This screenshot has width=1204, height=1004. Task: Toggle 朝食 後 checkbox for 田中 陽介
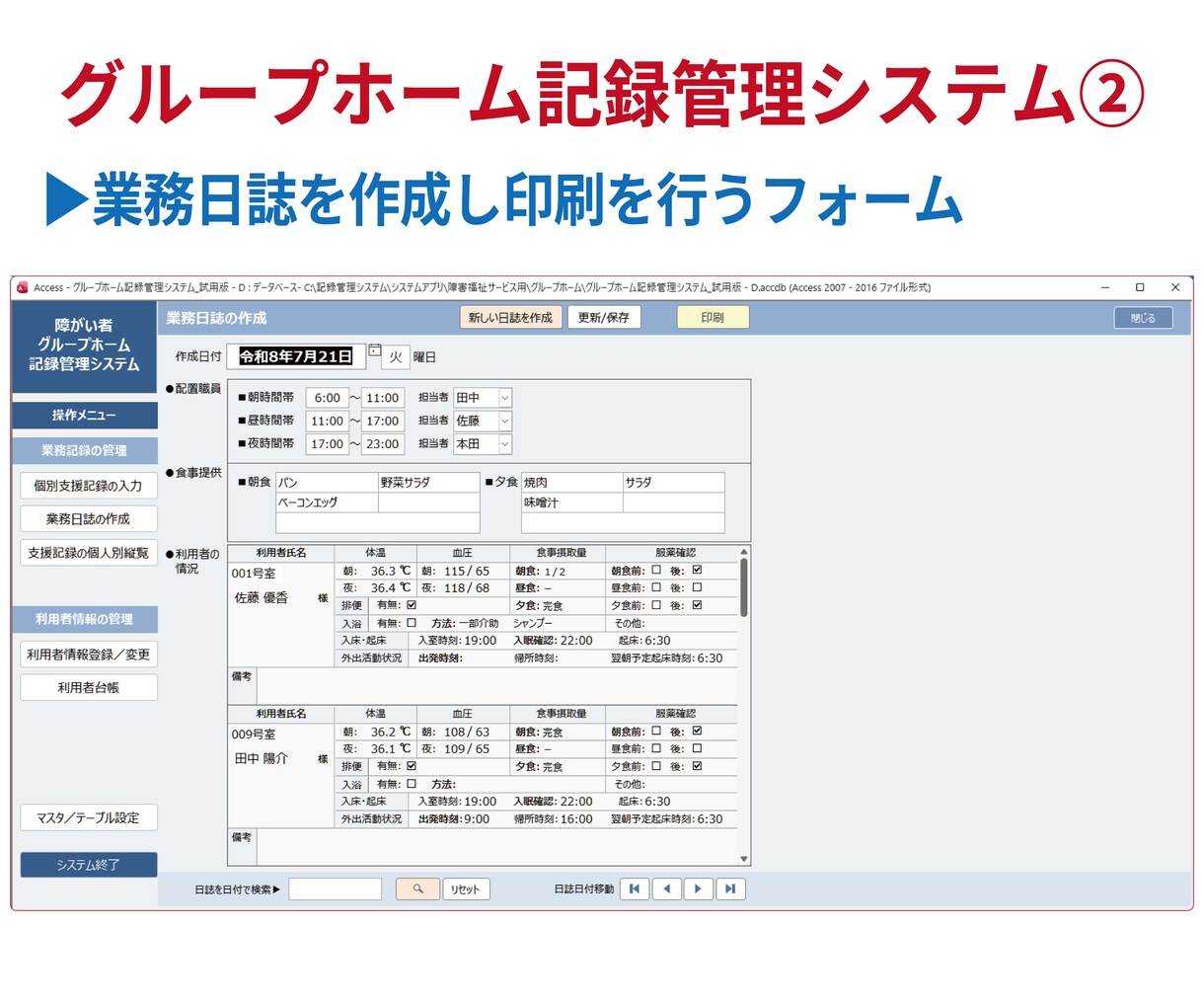tap(697, 732)
